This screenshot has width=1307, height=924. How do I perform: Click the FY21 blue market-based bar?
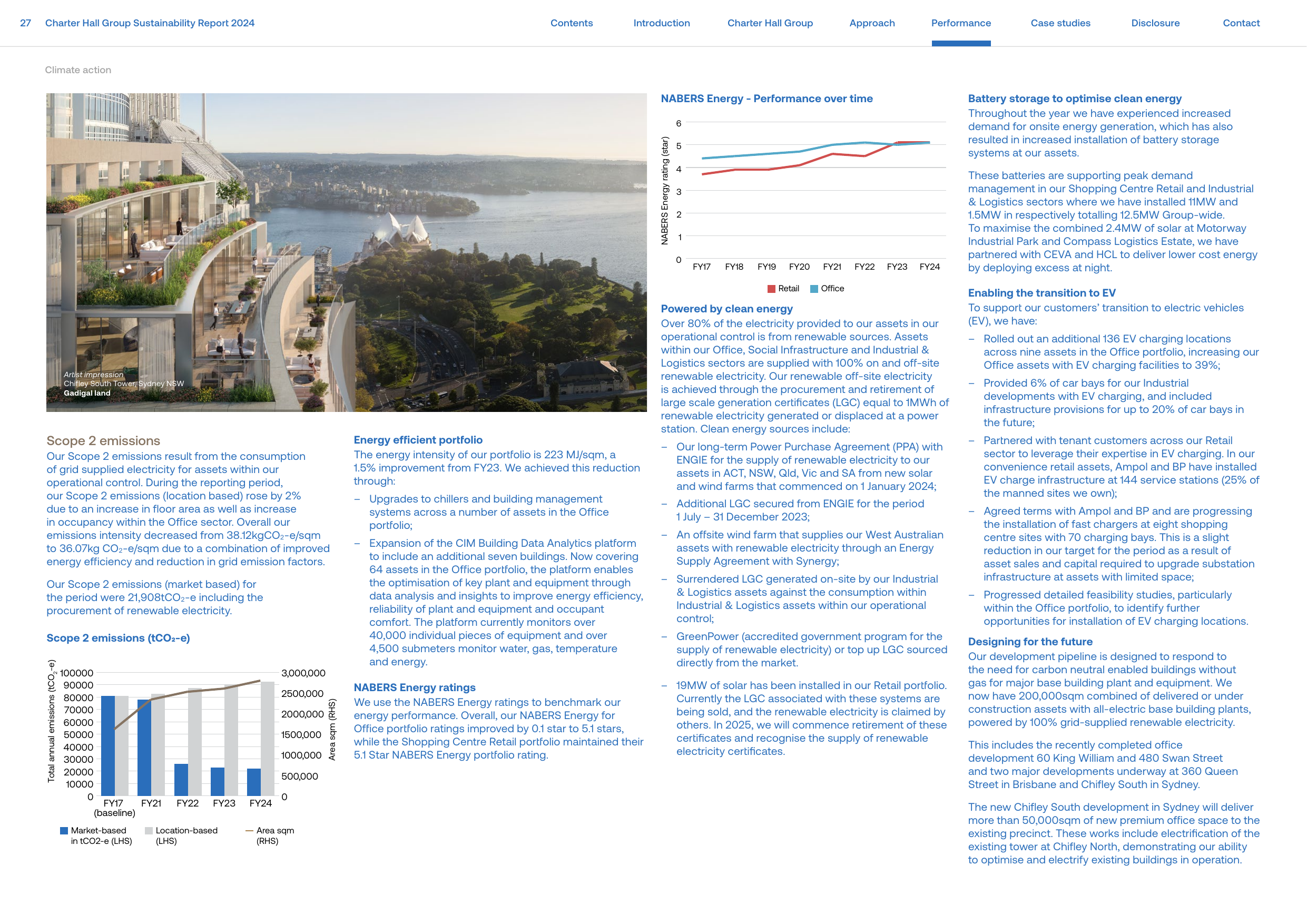click(x=144, y=748)
